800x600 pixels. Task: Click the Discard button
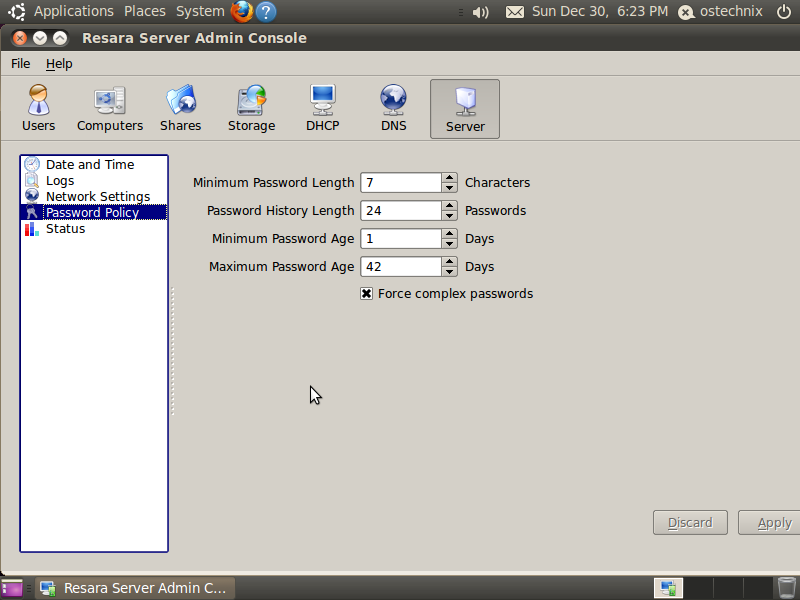pyautogui.click(x=690, y=522)
